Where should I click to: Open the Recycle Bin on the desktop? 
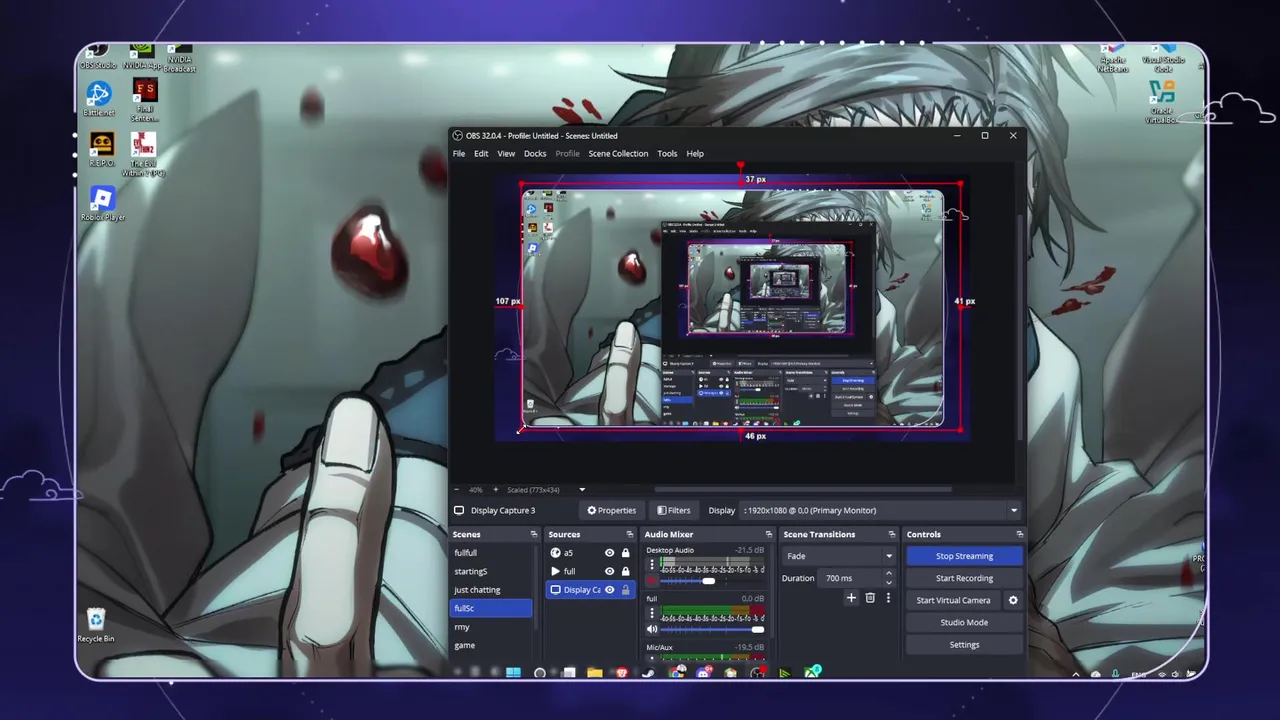(x=96, y=625)
